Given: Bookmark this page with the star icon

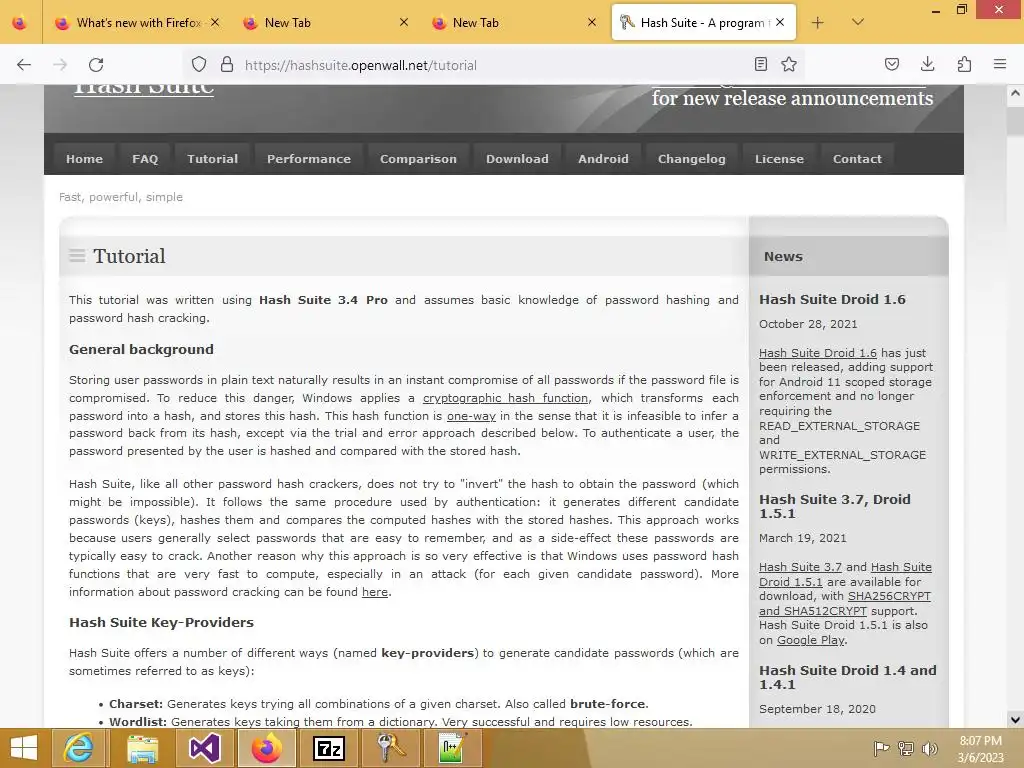Looking at the screenshot, I should click(789, 64).
